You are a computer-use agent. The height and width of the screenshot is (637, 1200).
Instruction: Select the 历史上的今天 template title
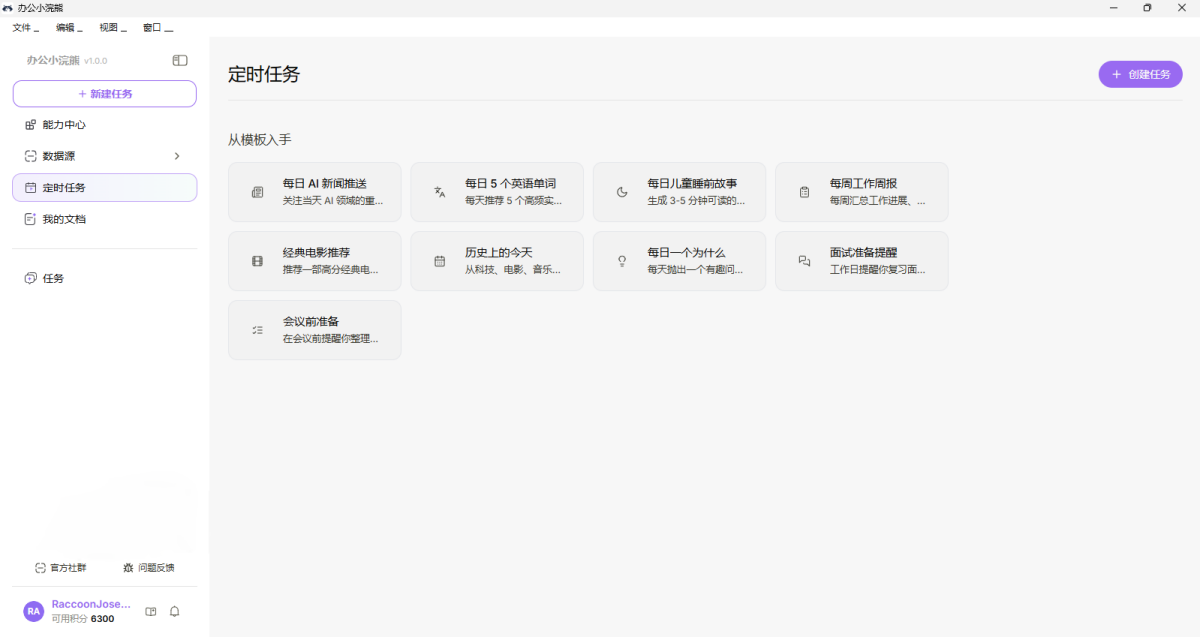tap(498, 253)
